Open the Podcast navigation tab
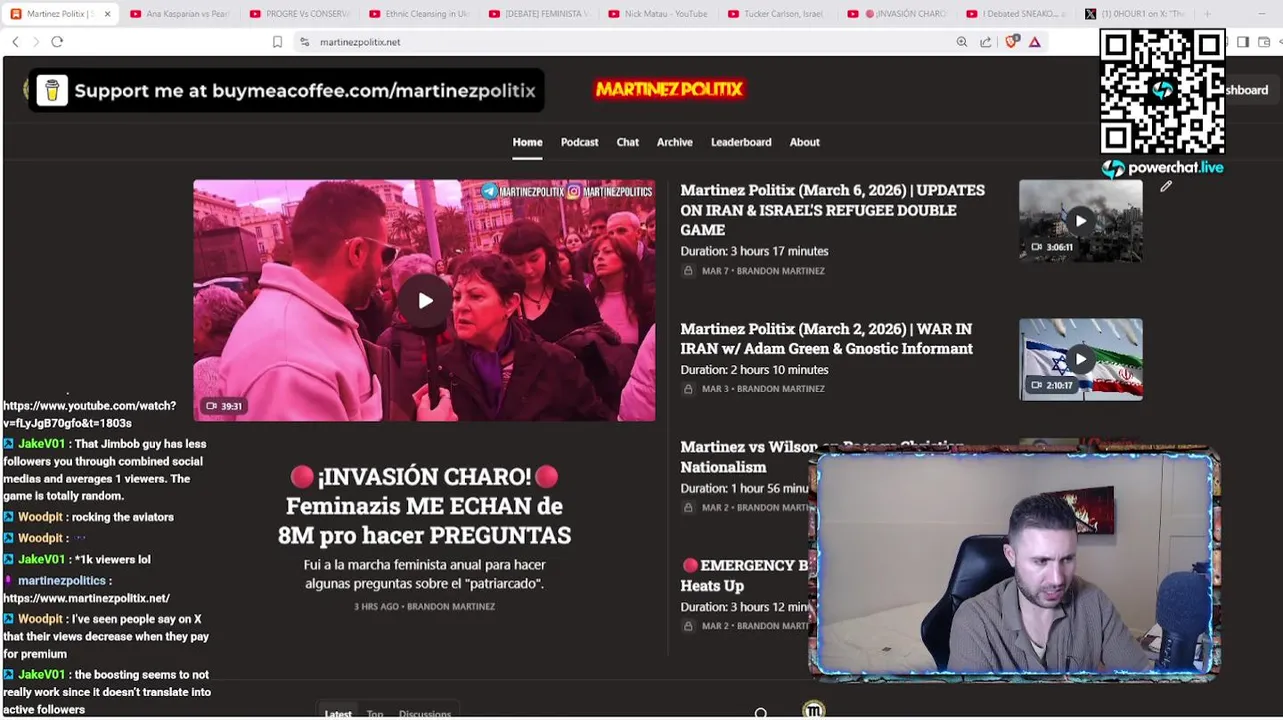Screen dimensions: 1283x720 click(579, 142)
